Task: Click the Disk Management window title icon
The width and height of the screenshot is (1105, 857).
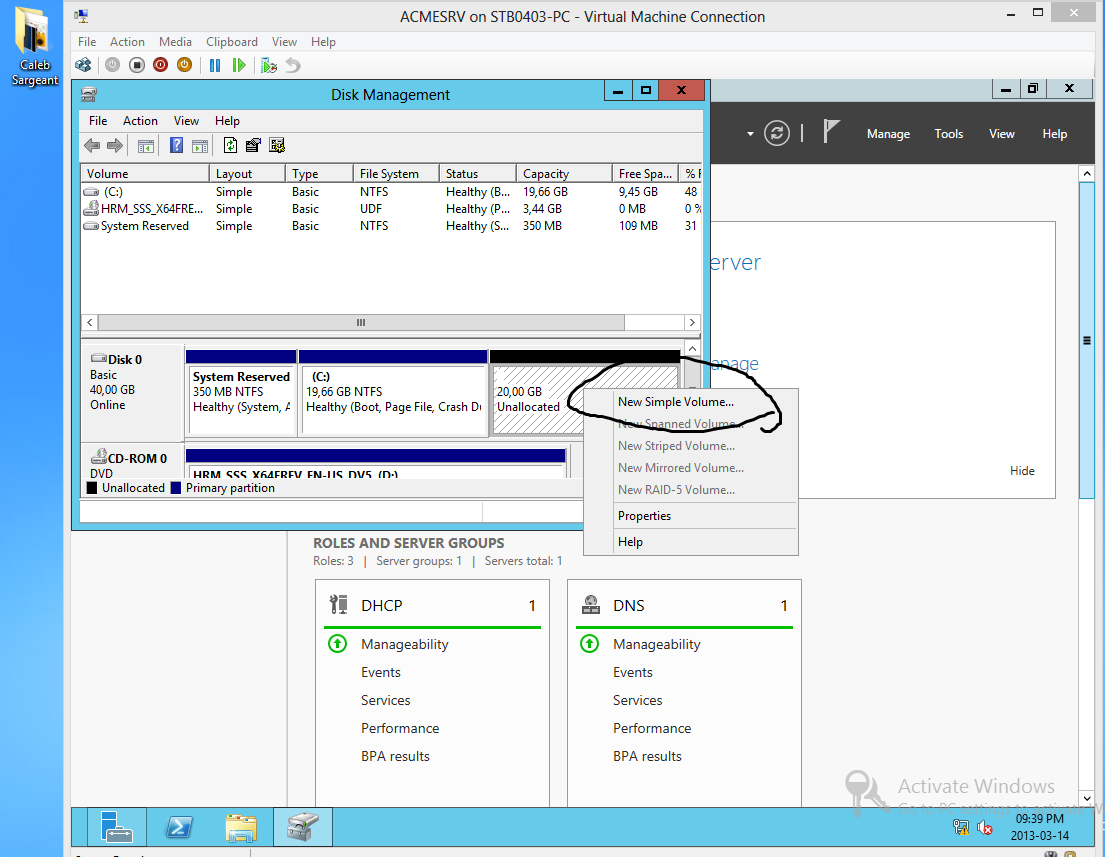Action: pyautogui.click(x=89, y=94)
